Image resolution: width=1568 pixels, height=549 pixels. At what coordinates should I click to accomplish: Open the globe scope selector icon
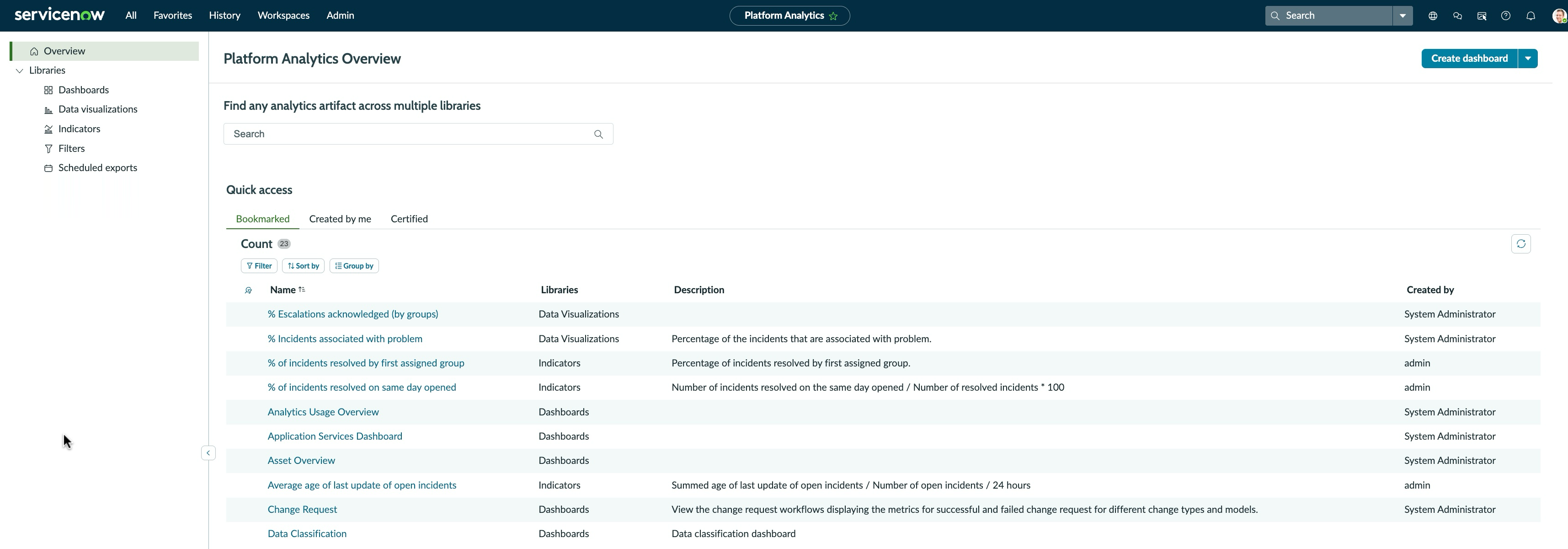pos(1433,16)
